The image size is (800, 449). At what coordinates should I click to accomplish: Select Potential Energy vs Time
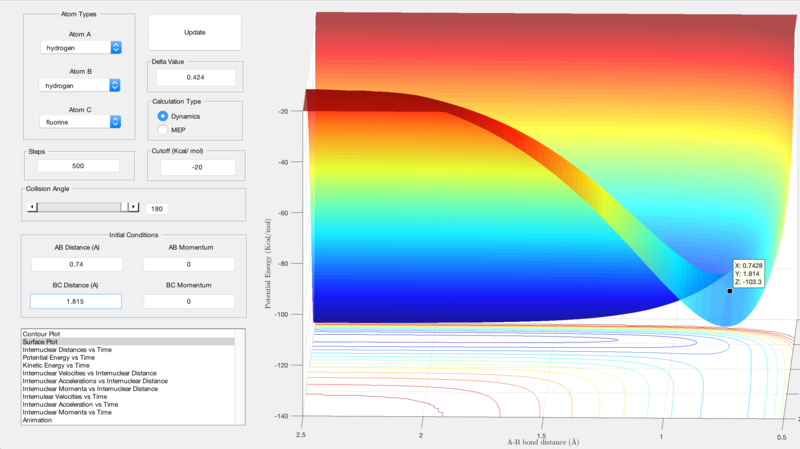pyautogui.click(x=64, y=357)
